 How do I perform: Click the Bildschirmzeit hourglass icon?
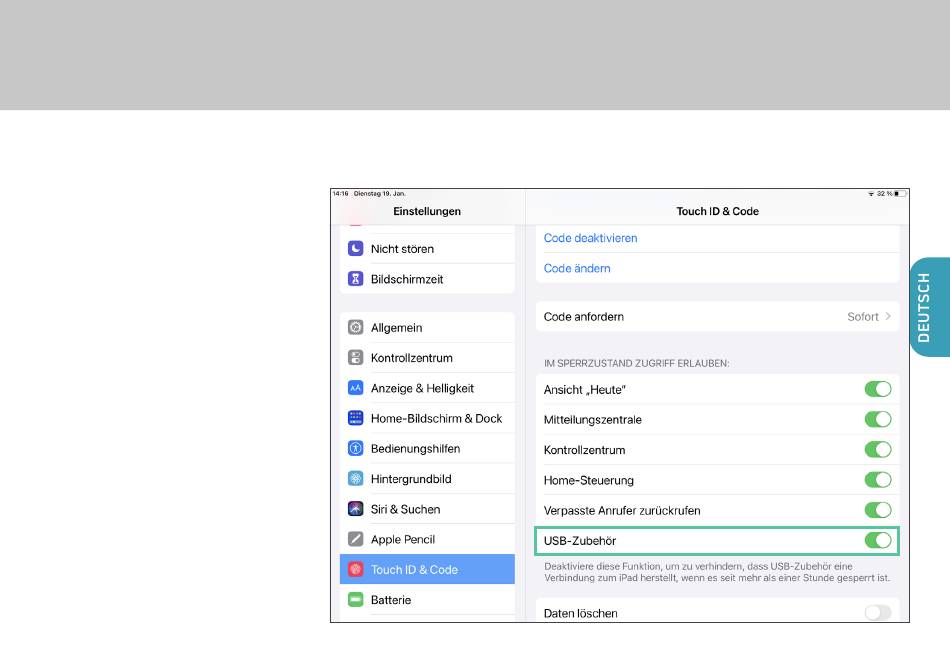tap(356, 279)
